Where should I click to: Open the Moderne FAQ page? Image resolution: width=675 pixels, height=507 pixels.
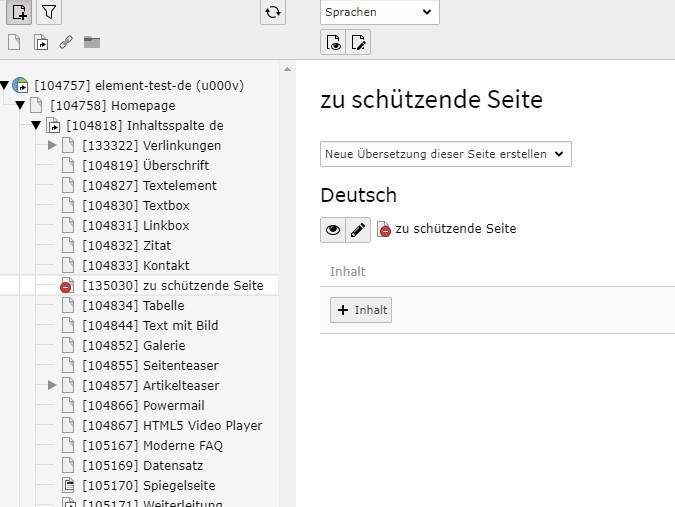(152, 445)
